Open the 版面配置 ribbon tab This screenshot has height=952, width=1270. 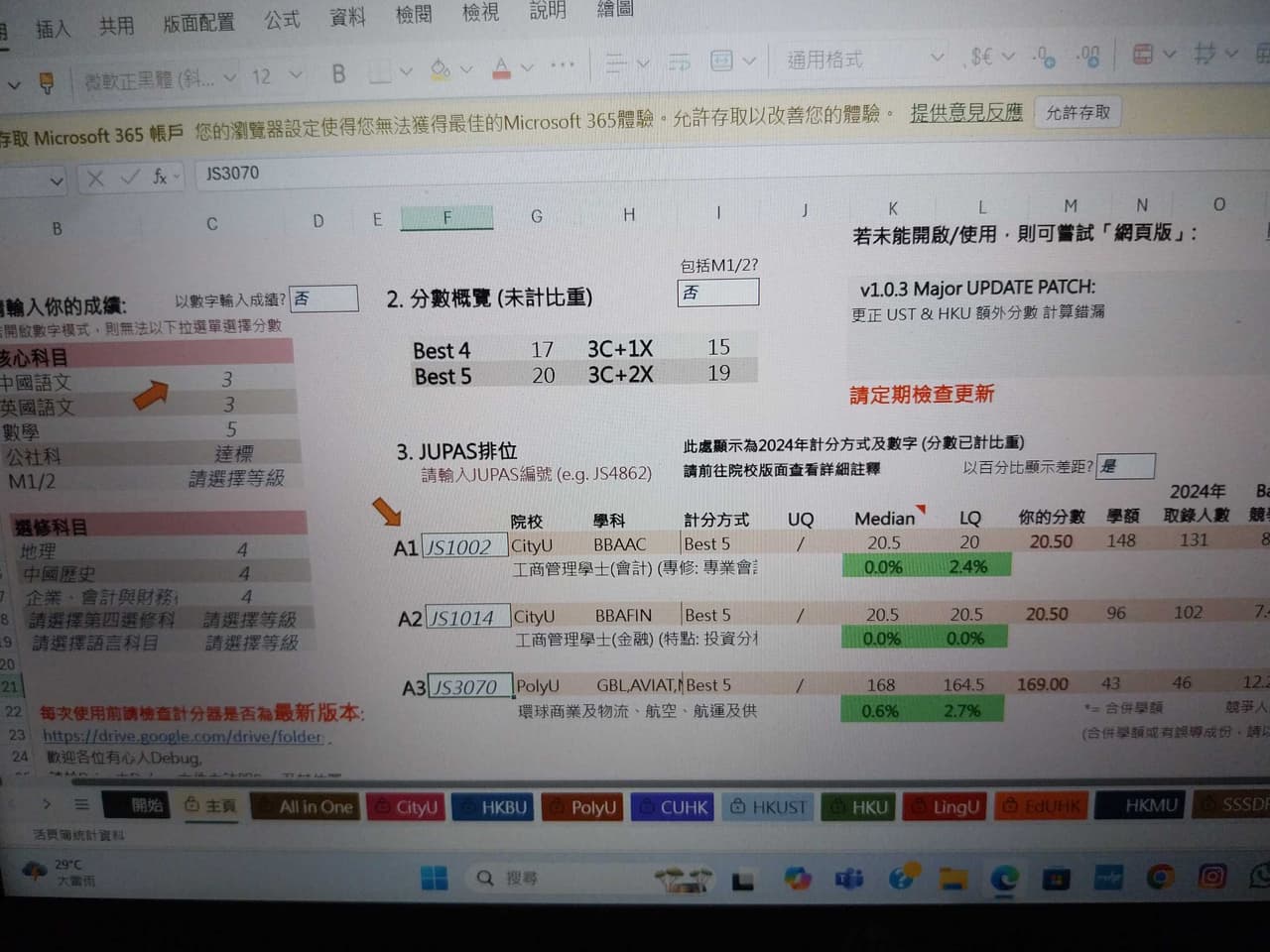tap(198, 22)
